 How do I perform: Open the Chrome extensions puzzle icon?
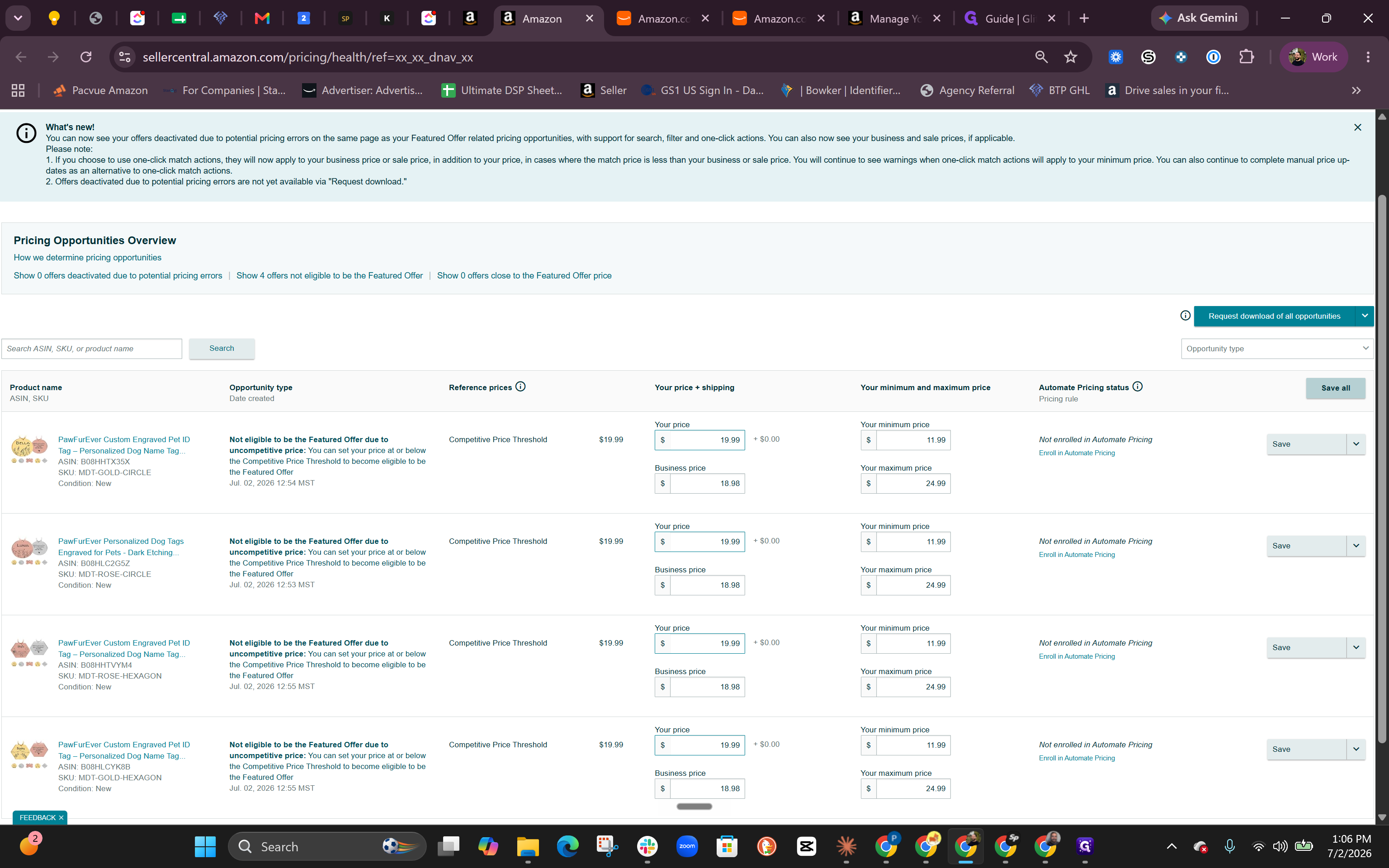(x=1246, y=57)
